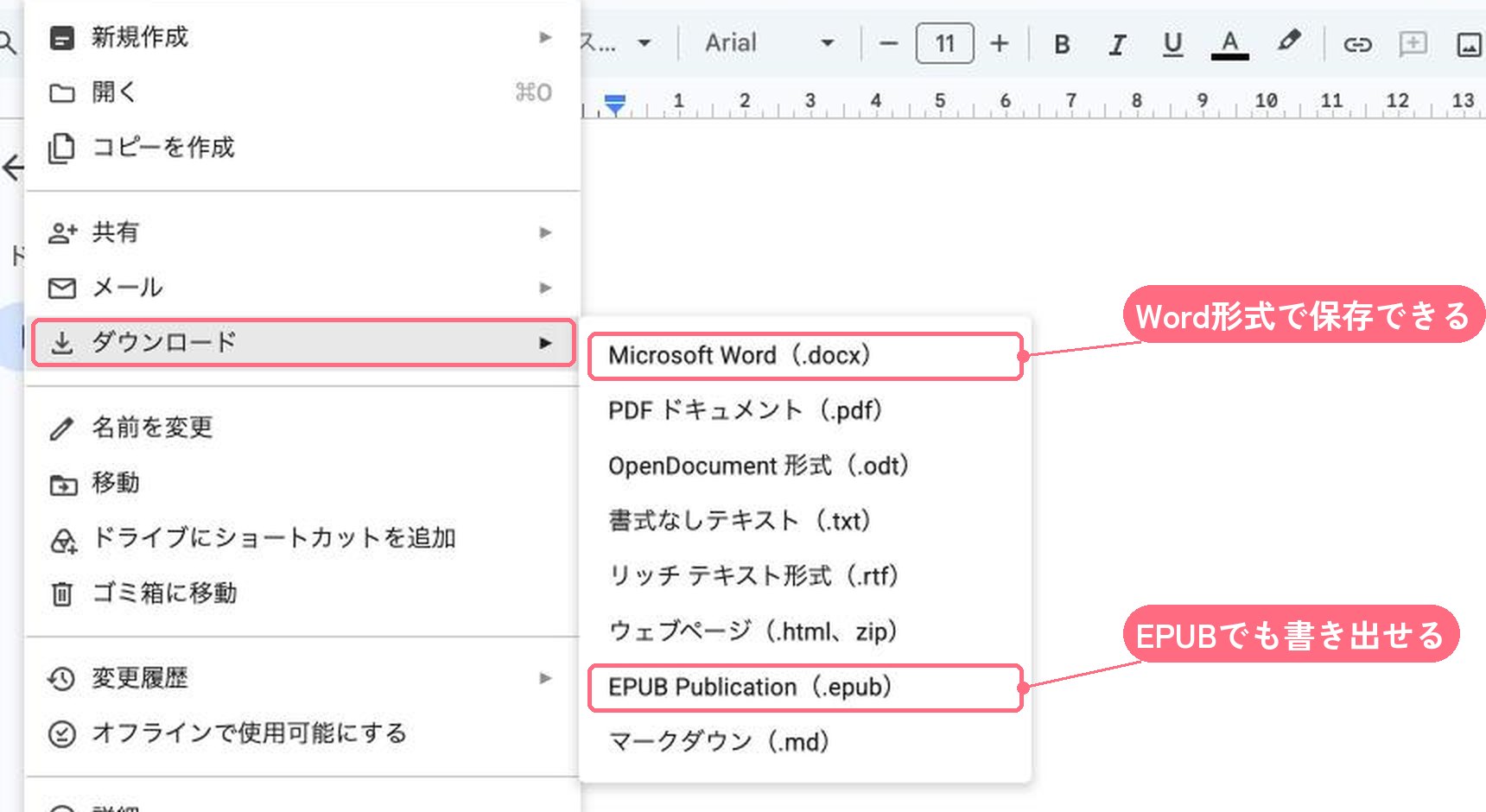Click the add comment icon
The image size is (1486, 812).
(1413, 43)
